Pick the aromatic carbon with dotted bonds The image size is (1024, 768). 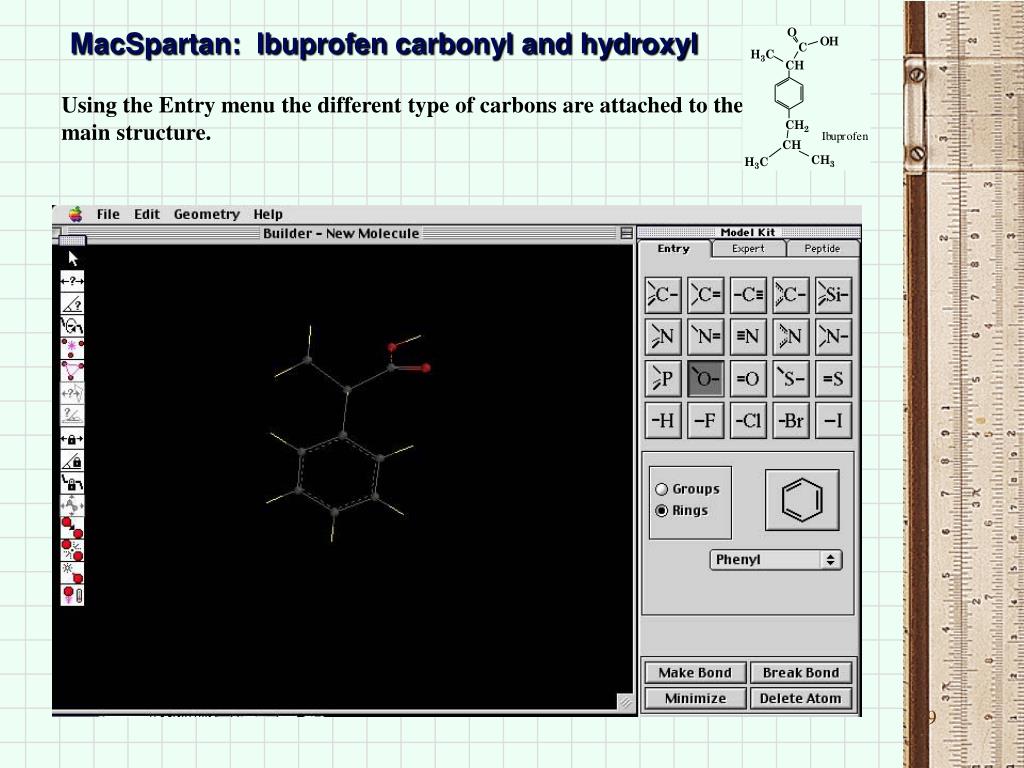(x=791, y=295)
